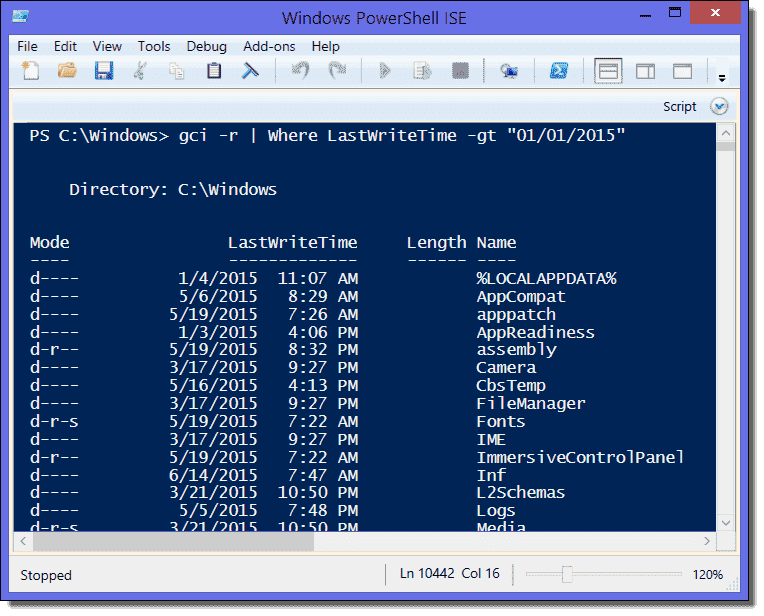
Task: Click the Length column header
Action: click(437, 243)
